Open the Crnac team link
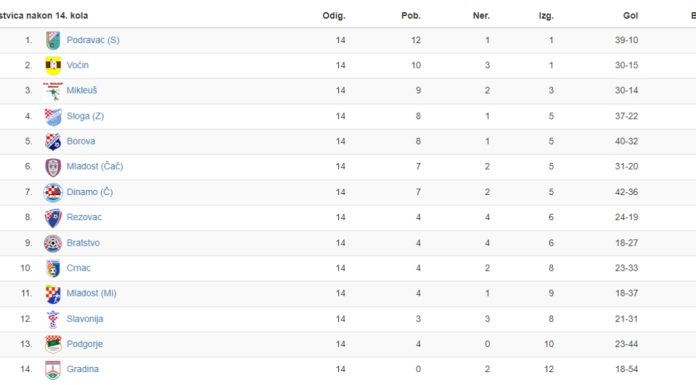This screenshot has width=696, height=385. pos(79,268)
